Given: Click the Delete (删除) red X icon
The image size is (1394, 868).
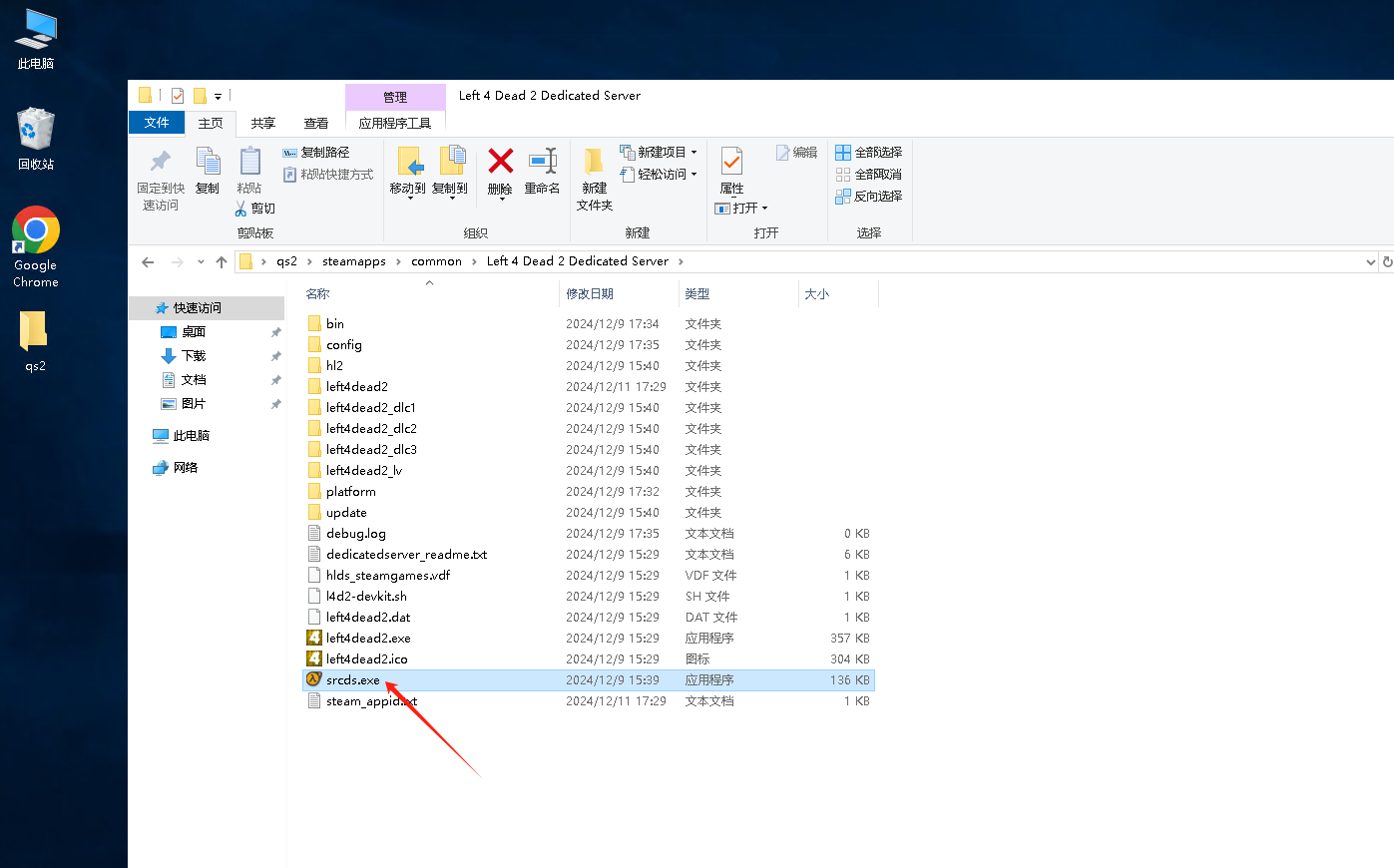Looking at the screenshot, I should click(x=500, y=161).
